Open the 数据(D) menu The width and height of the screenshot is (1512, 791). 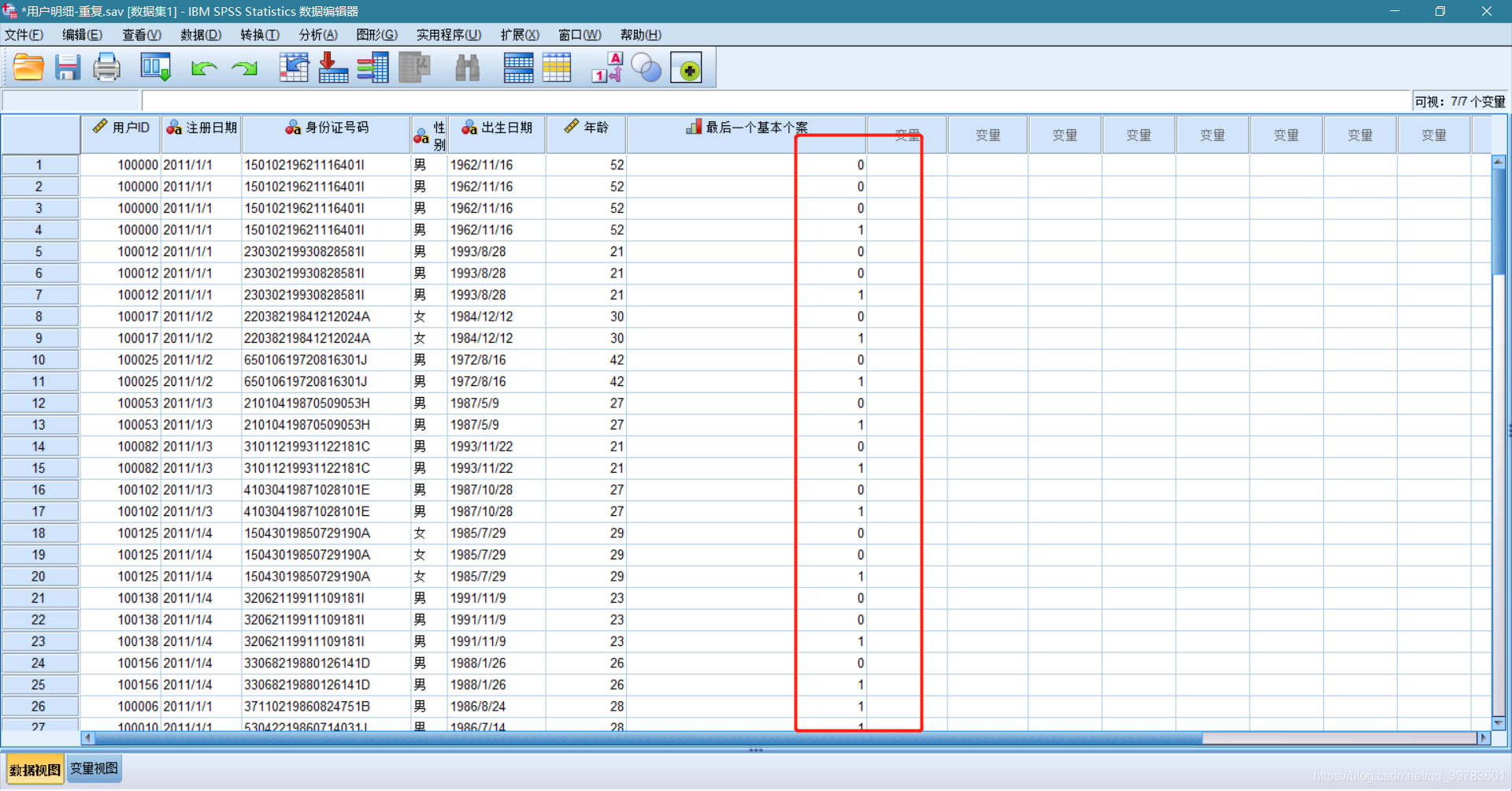[x=201, y=35]
